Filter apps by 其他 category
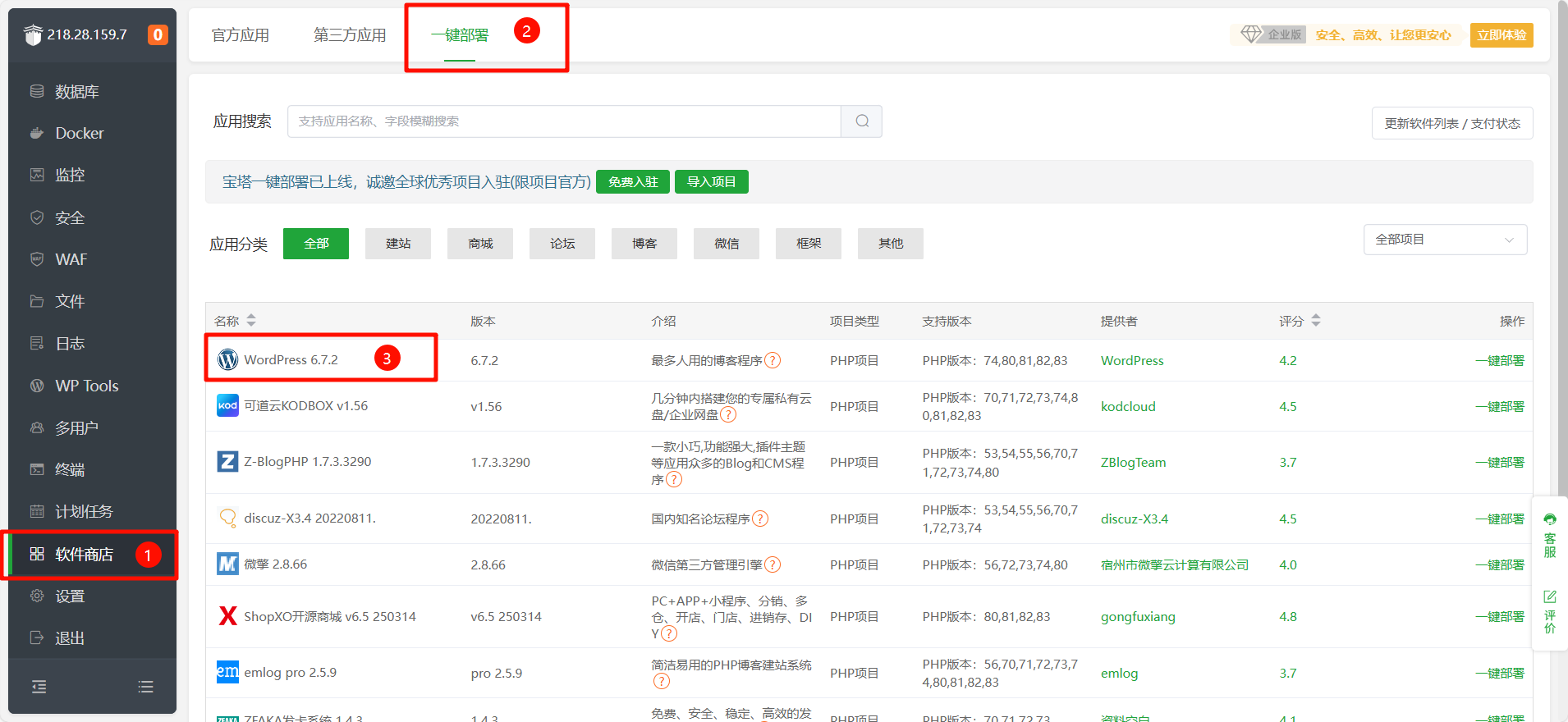The image size is (1568, 722). pyautogui.click(x=891, y=244)
